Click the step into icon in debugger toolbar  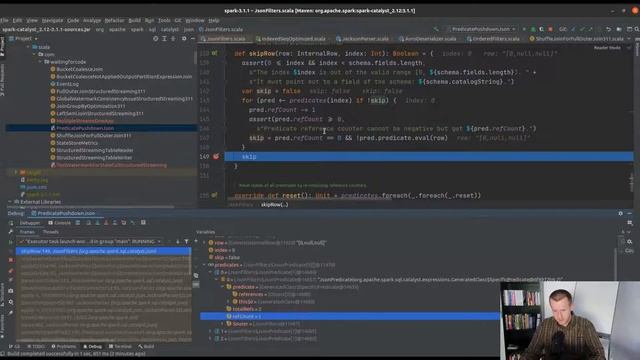(x=97, y=223)
